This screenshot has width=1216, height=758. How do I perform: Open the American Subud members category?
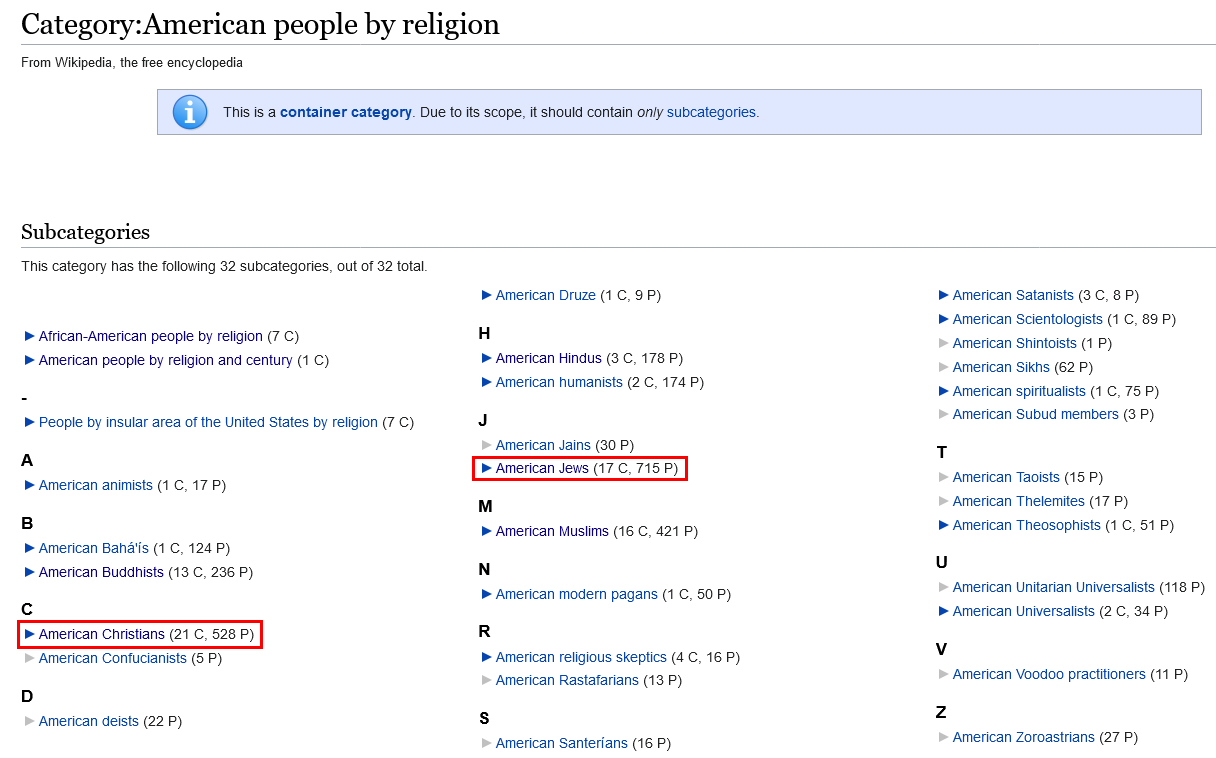(x=1036, y=414)
